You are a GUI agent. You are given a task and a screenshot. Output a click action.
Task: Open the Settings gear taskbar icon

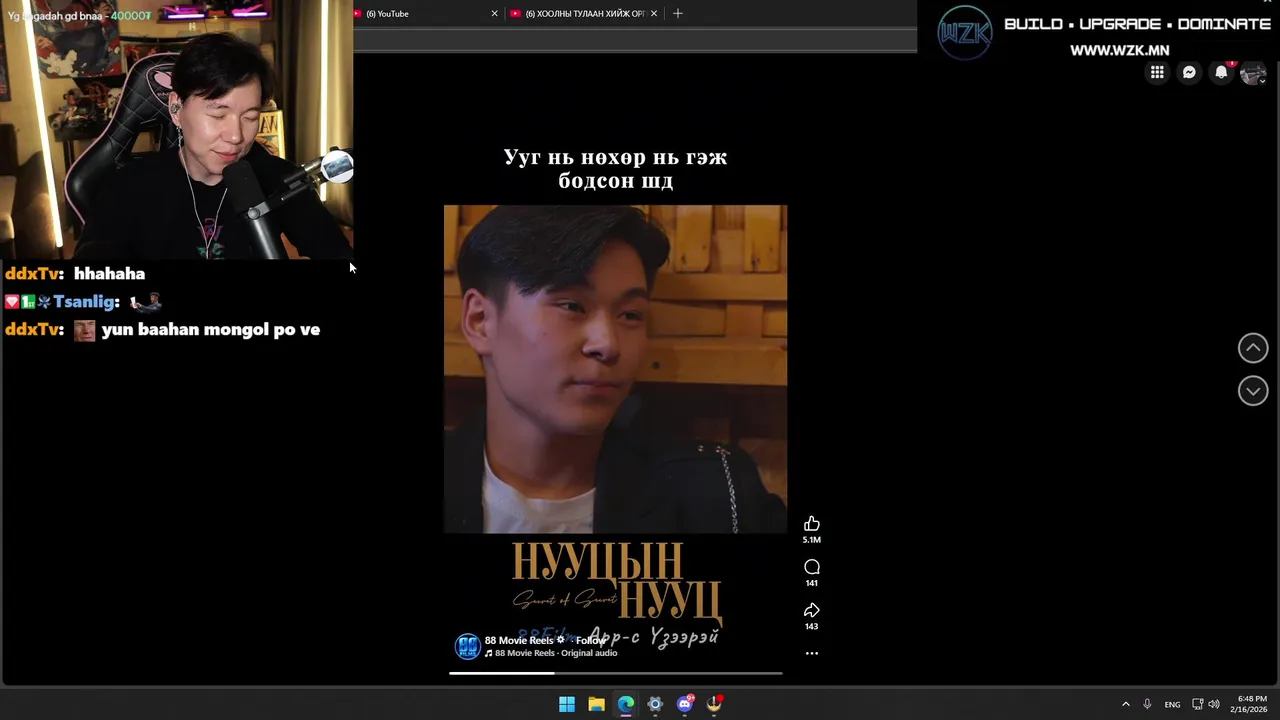click(655, 704)
